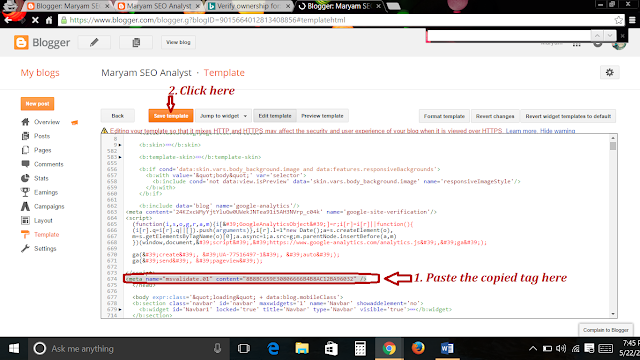Click the Edit template button
This screenshot has width=640, height=360.
coord(275,116)
